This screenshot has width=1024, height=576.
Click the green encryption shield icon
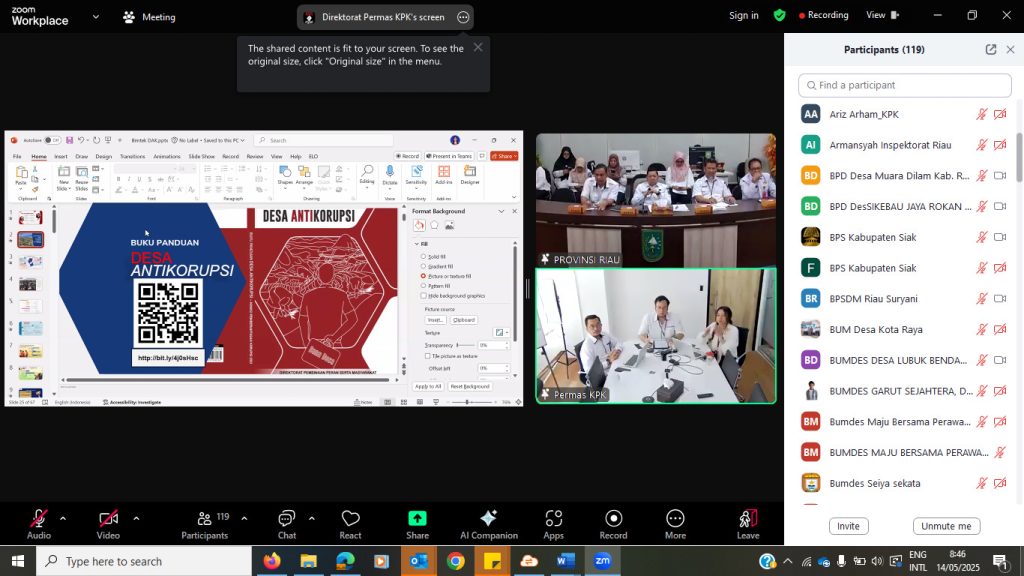pos(780,16)
